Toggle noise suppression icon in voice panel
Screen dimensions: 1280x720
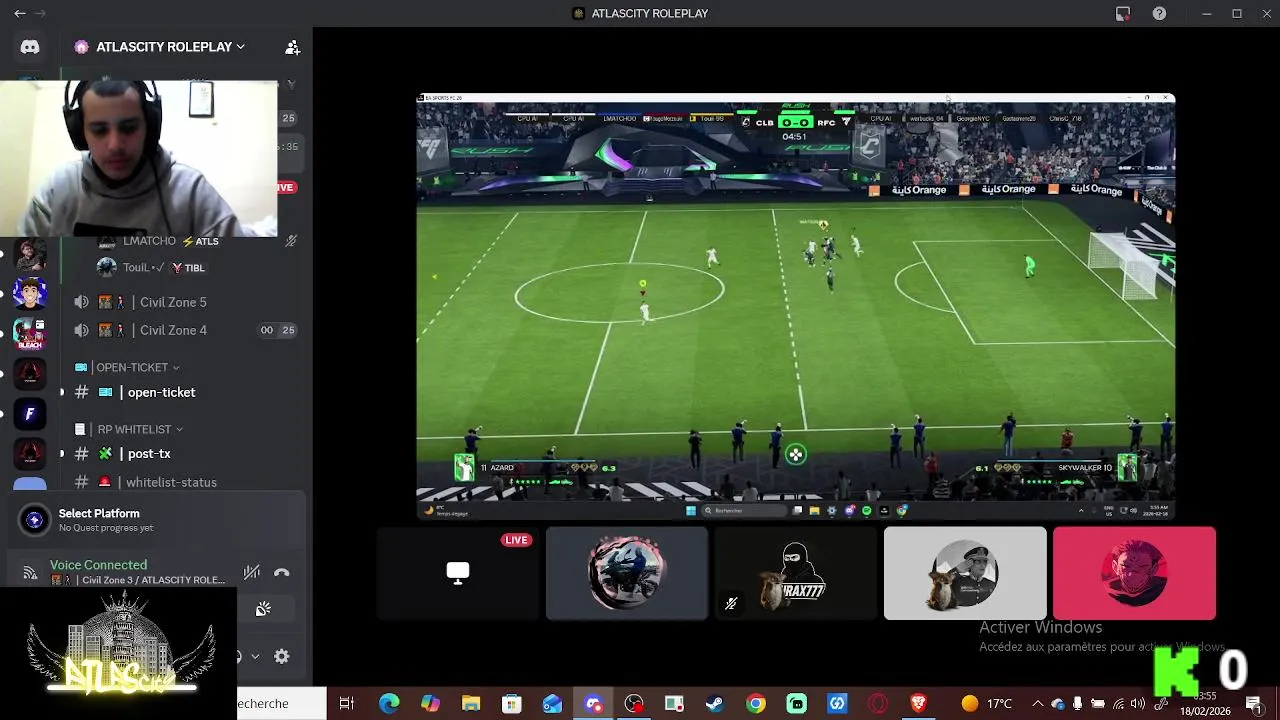pos(252,573)
